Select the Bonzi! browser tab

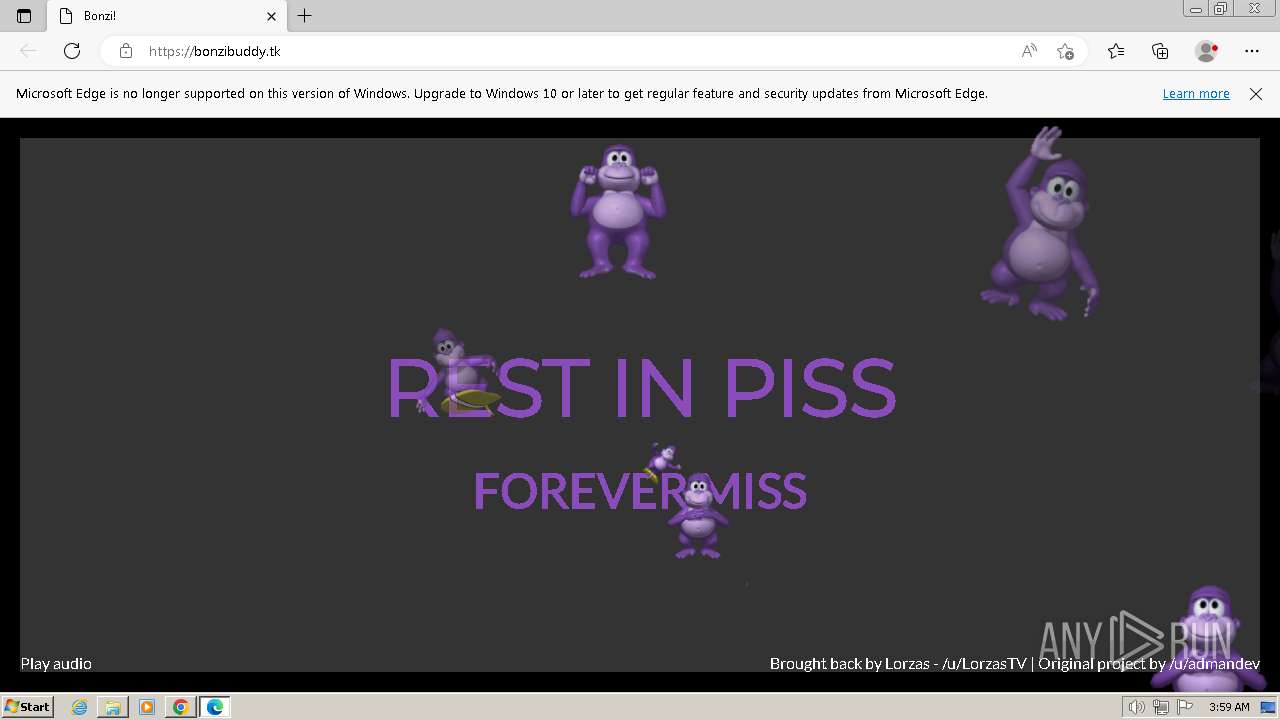167,16
